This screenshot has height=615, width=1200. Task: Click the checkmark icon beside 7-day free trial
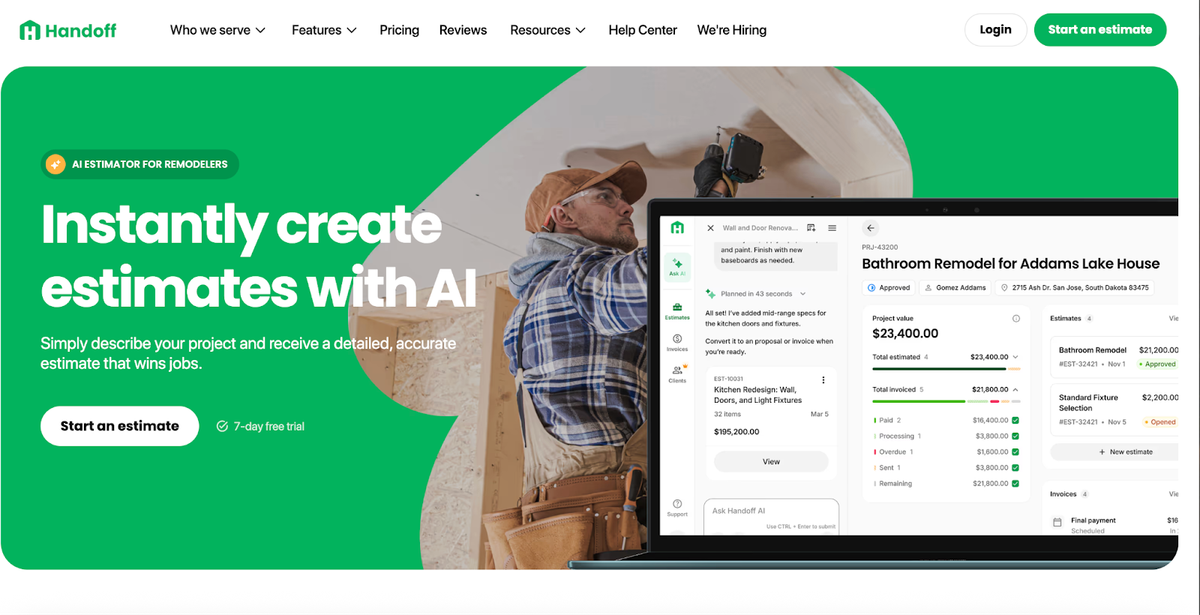click(222, 426)
